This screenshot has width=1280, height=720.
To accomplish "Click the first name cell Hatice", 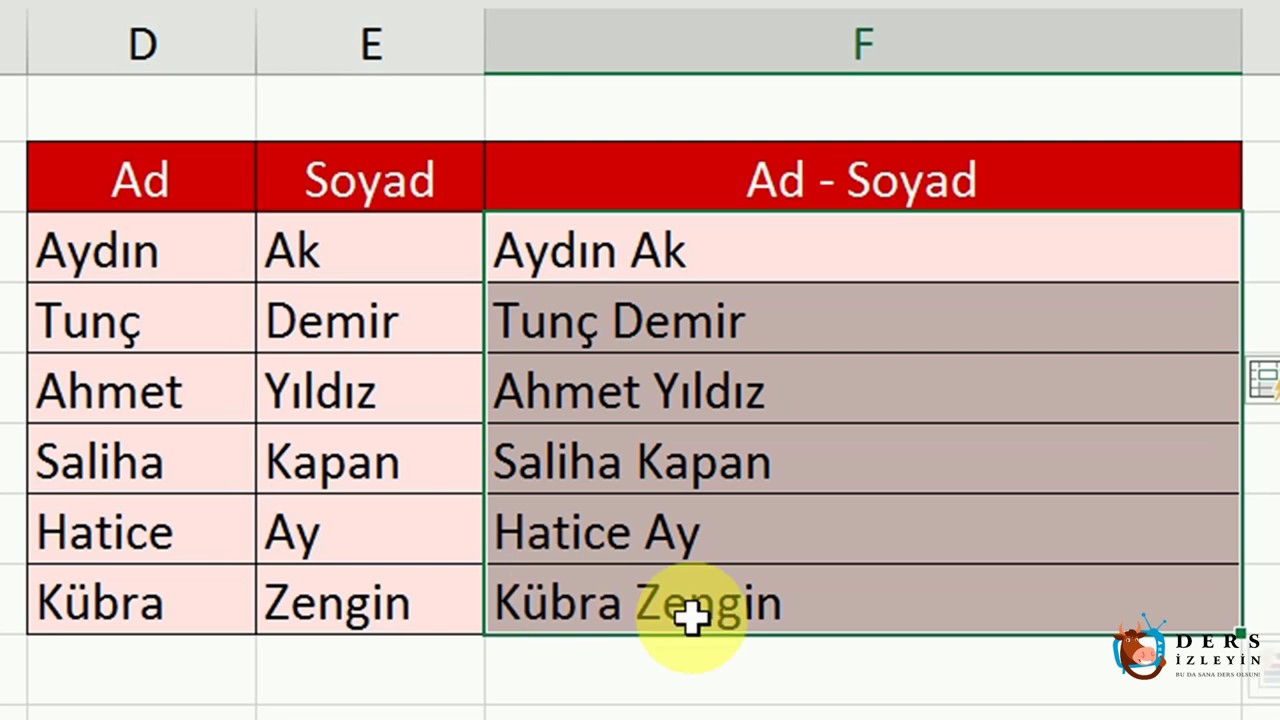I will point(142,528).
